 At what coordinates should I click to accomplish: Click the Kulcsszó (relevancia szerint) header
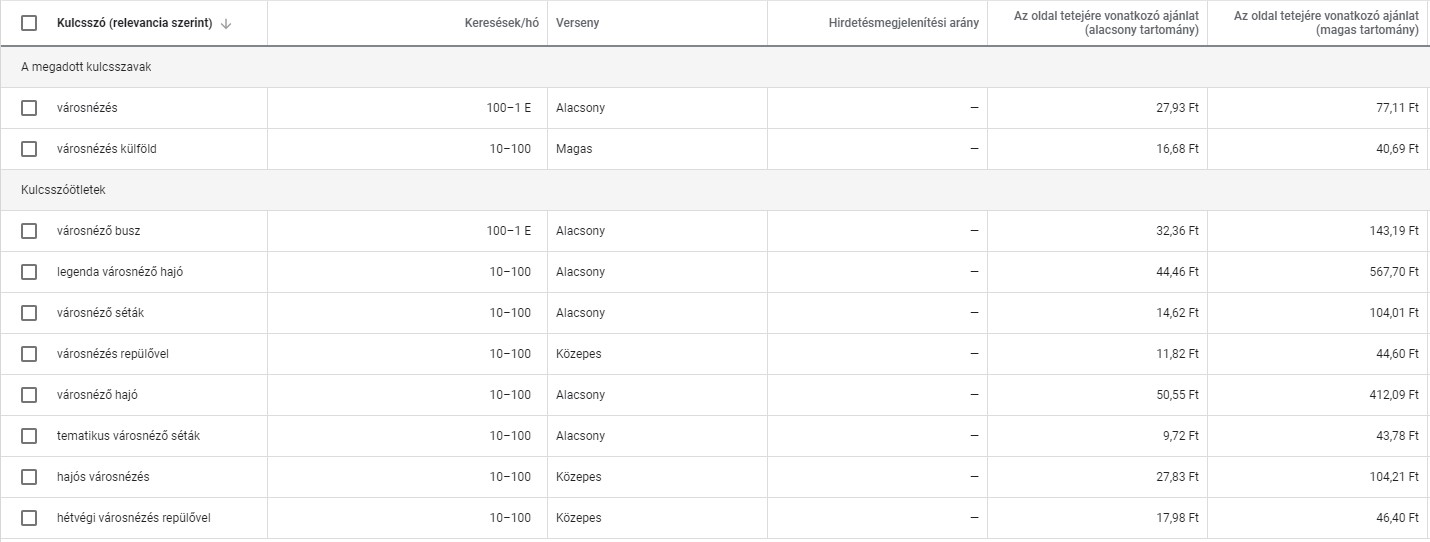[x=134, y=23]
